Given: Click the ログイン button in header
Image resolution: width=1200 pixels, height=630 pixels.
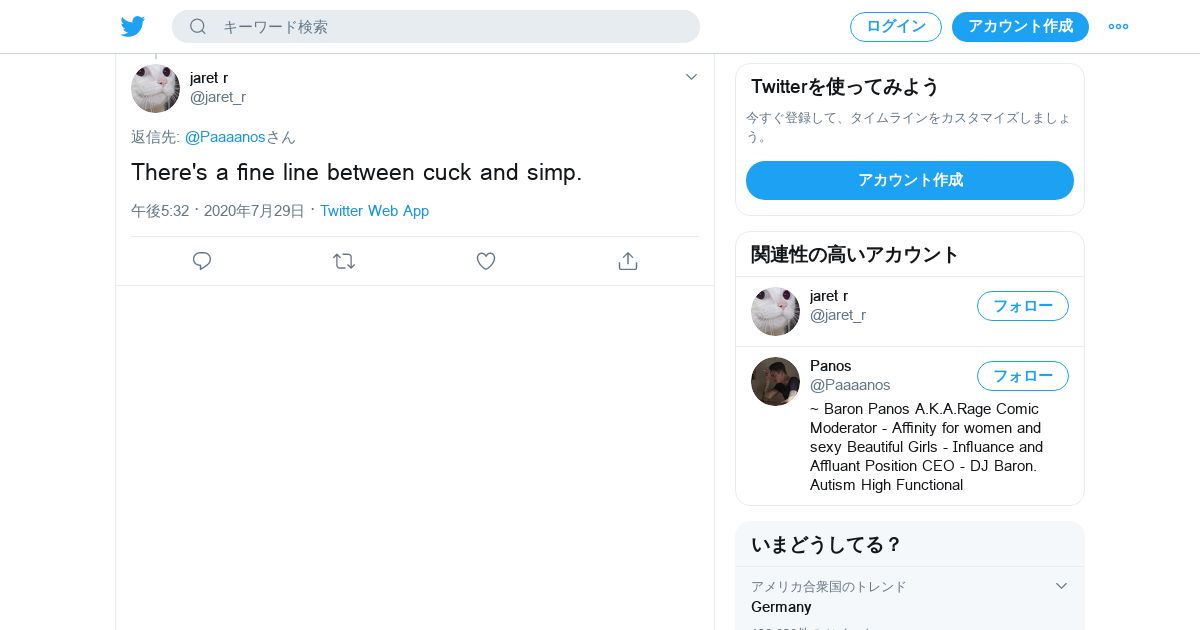Looking at the screenshot, I should tap(896, 27).
